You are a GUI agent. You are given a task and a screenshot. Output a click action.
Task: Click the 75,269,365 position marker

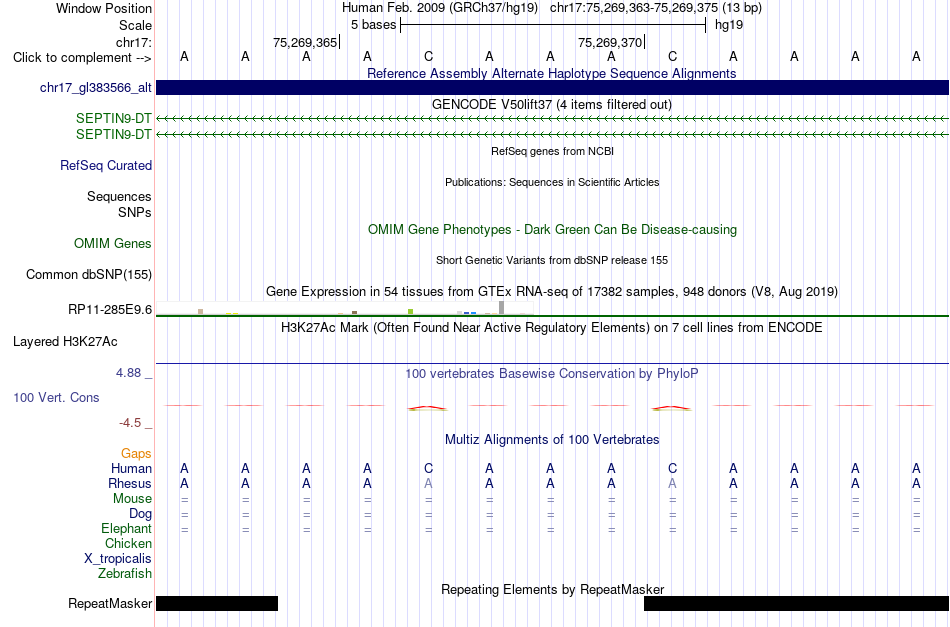306,42
